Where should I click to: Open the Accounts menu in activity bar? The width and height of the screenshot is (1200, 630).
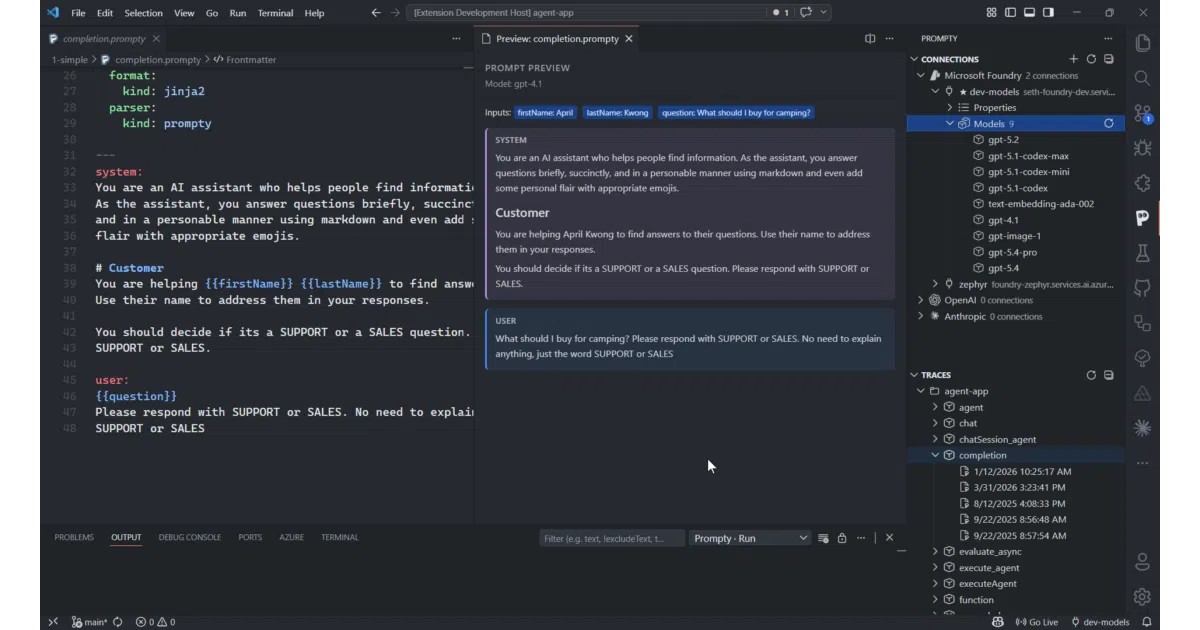coord(1142,562)
